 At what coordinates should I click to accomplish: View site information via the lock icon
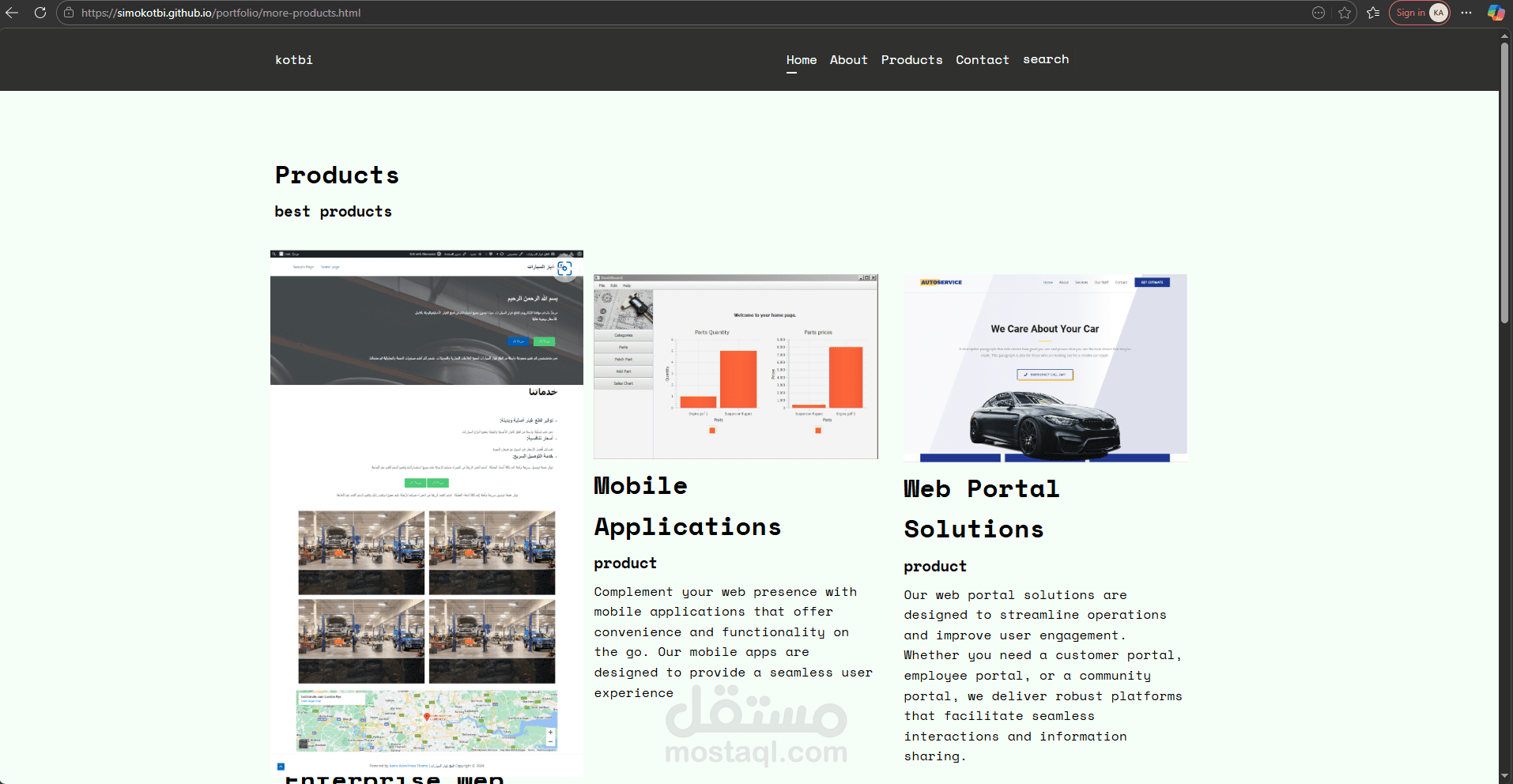[x=69, y=13]
